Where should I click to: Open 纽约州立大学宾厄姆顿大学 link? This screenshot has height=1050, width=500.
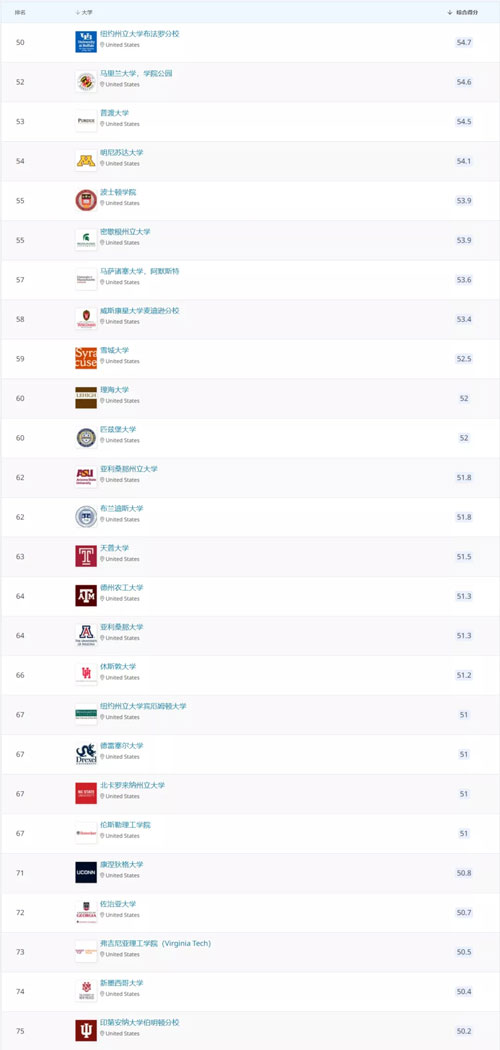tap(143, 706)
